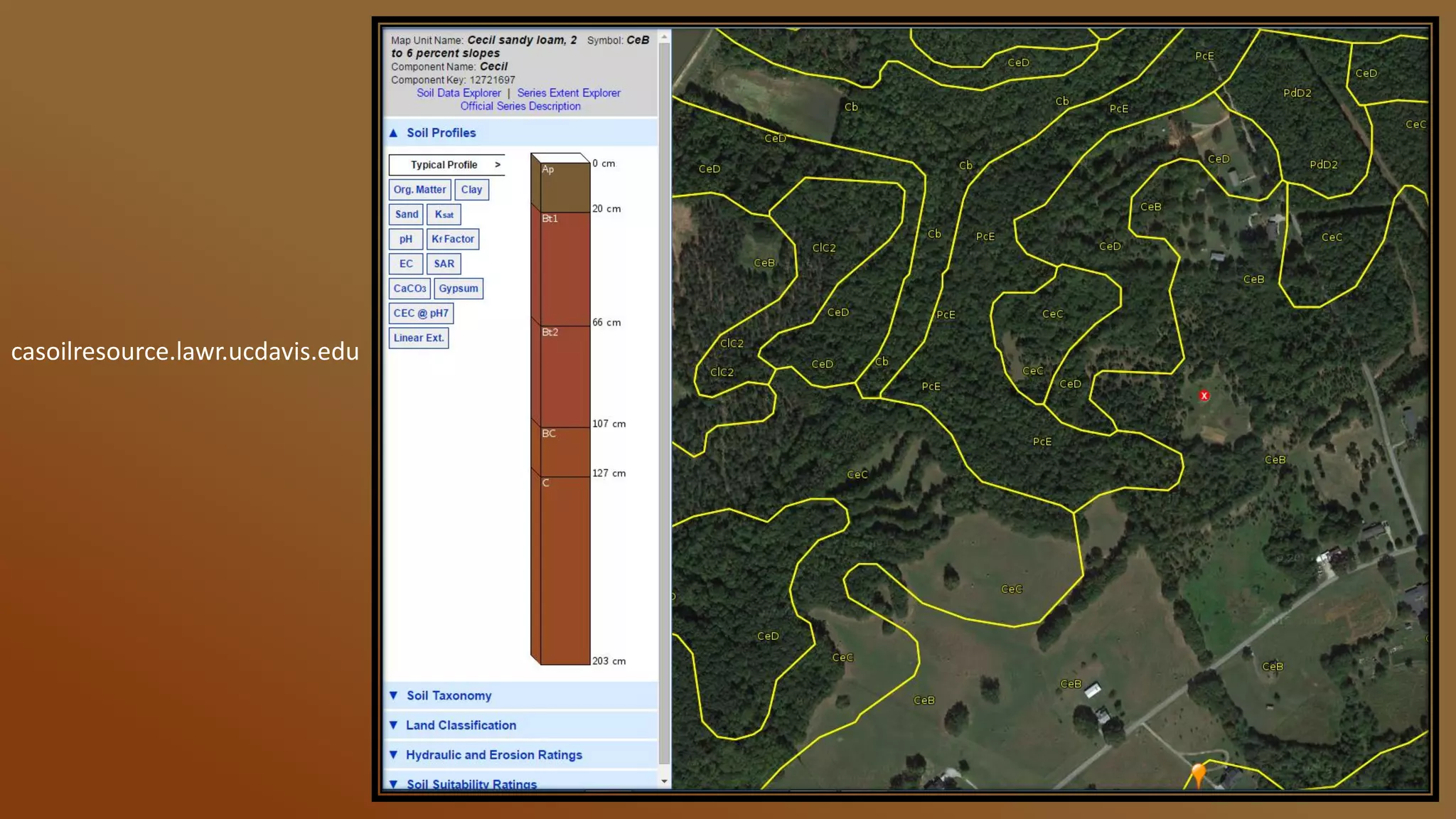Image resolution: width=1456 pixels, height=819 pixels.
Task: Show the Sand profile
Action: click(406, 215)
